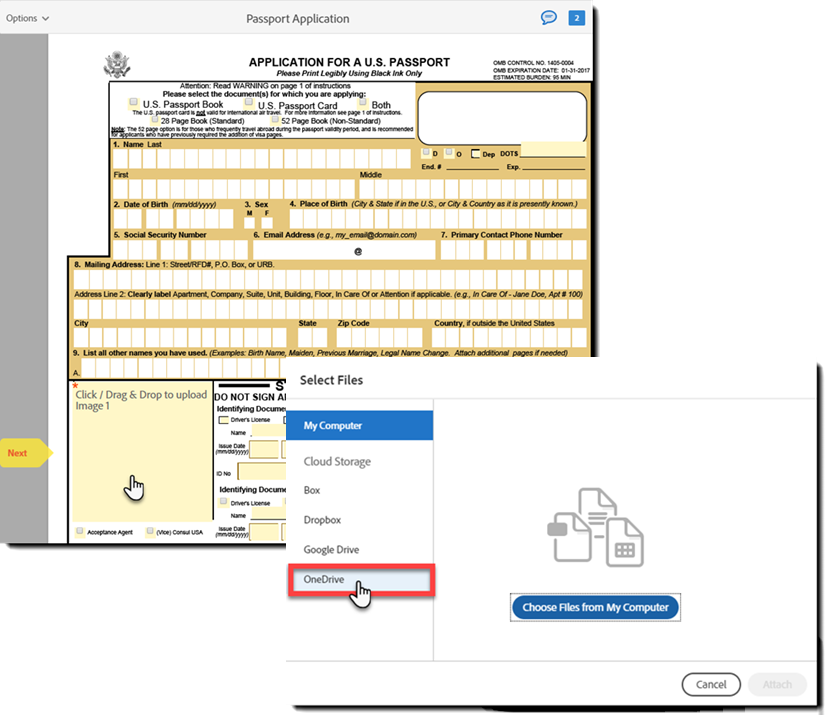Image resolution: width=830 pixels, height=715 pixels.
Task: Open the comments speech bubble icon
Action: (549, 18)
